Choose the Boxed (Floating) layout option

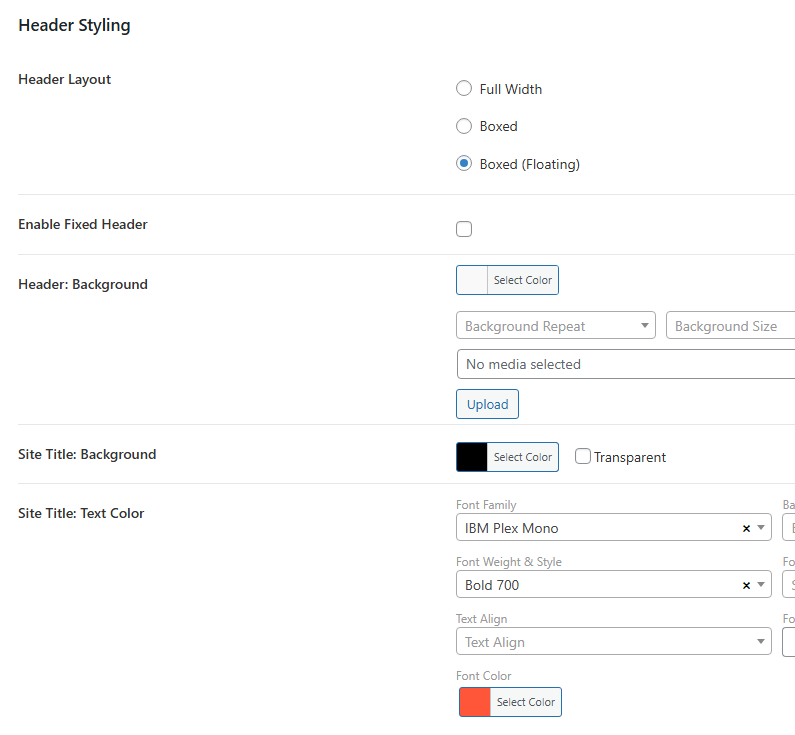464,164
